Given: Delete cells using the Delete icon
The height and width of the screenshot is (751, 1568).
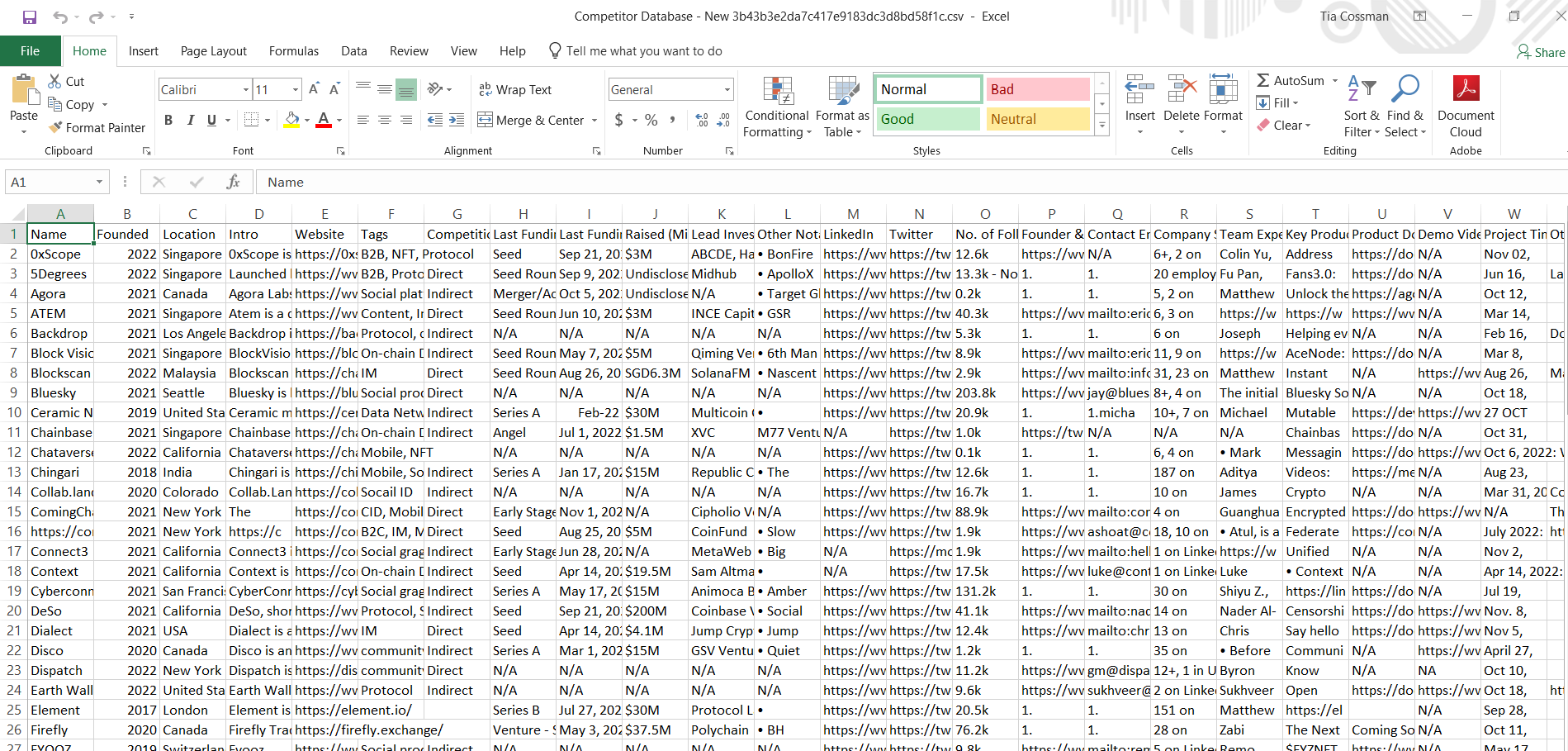Looking at the screenshot, I should tap(1182, 89).
